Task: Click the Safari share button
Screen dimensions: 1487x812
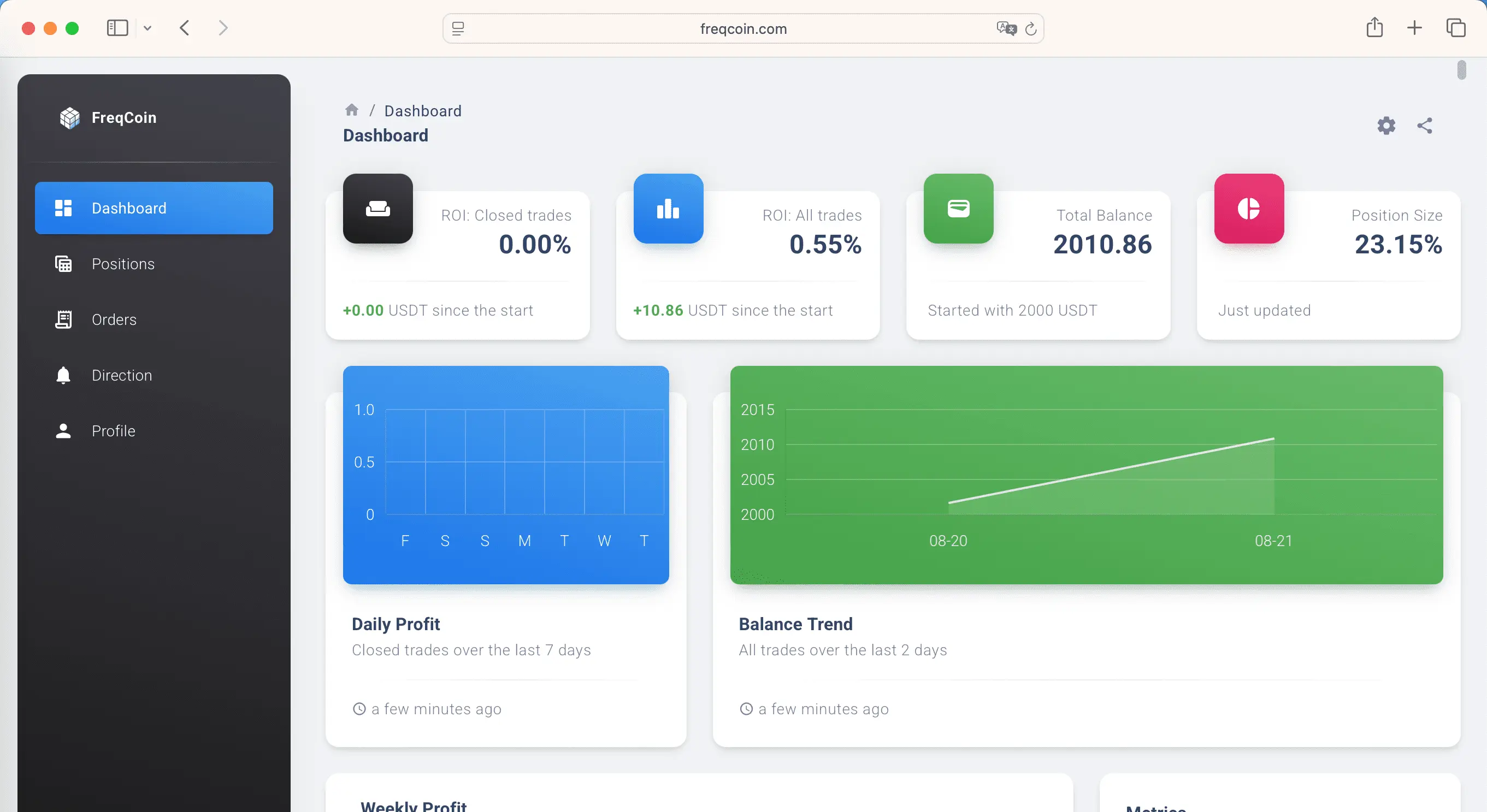Action: pyautogui.click(x=1374, y=27)
